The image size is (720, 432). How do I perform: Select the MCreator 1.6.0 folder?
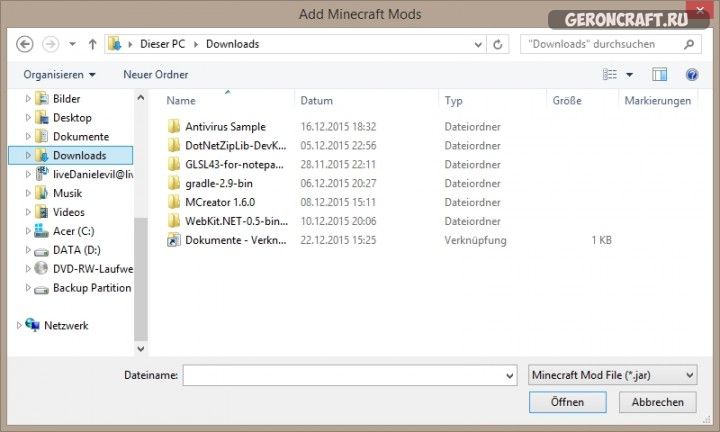pos(219,202)
